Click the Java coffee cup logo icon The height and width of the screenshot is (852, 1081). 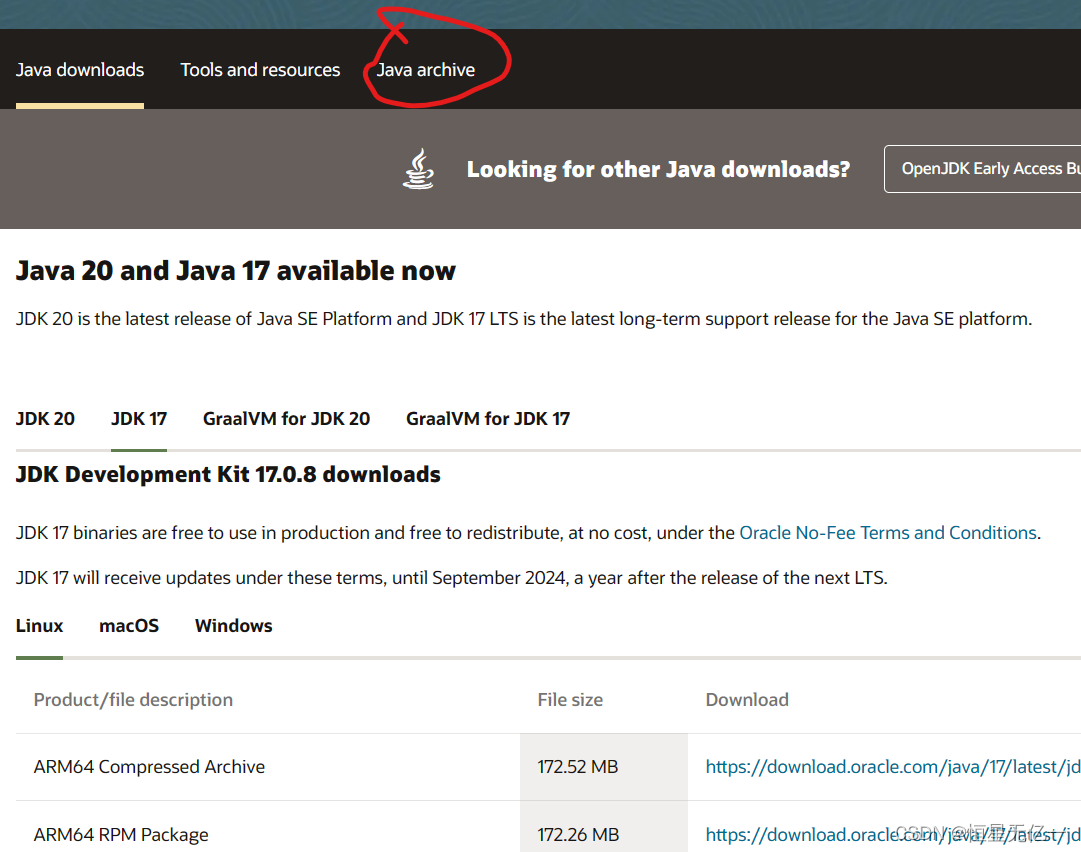[x=418, y=168]
